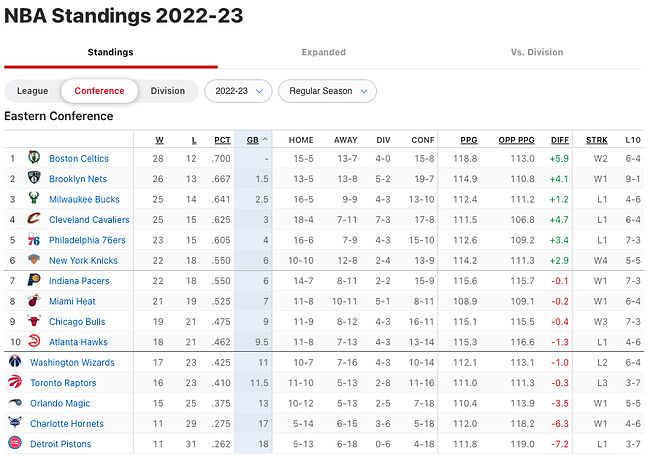Click the Cleveland Cavaliers logo icon
Image resolution: width=650 pixels, height=456 pixels.
tap(34, 218)
